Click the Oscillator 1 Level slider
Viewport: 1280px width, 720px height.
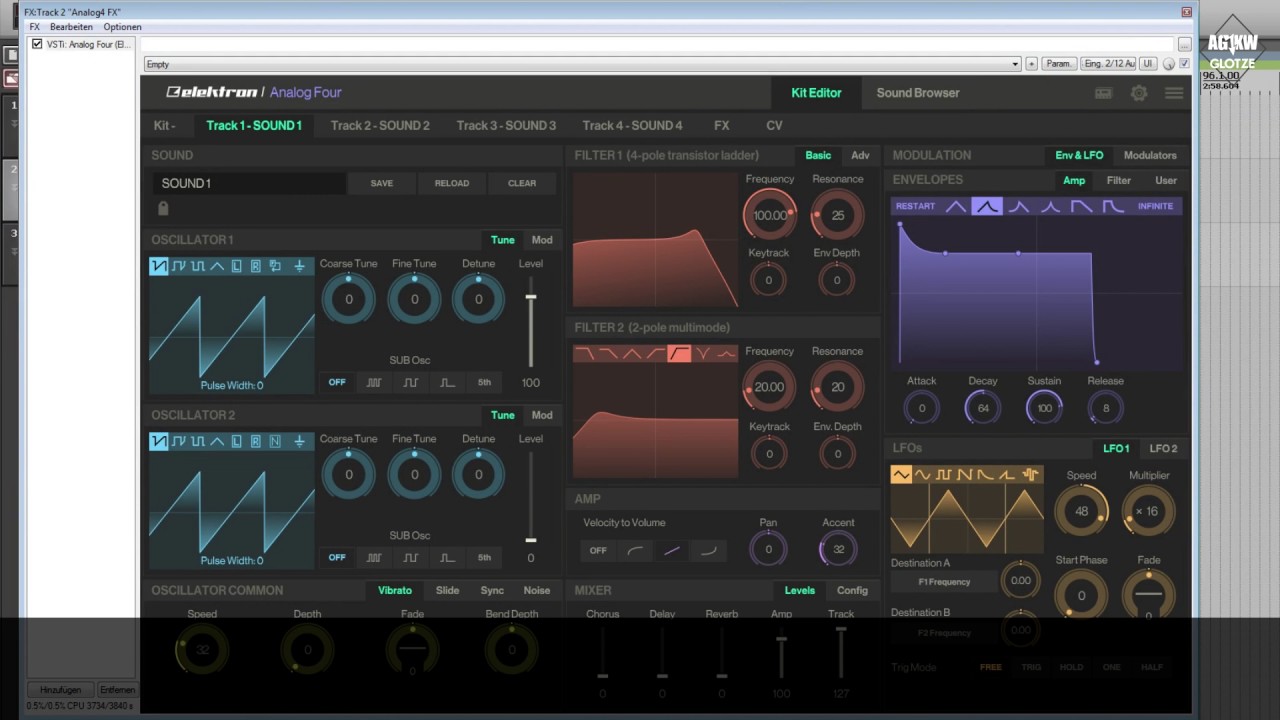(x=531, y=322)
